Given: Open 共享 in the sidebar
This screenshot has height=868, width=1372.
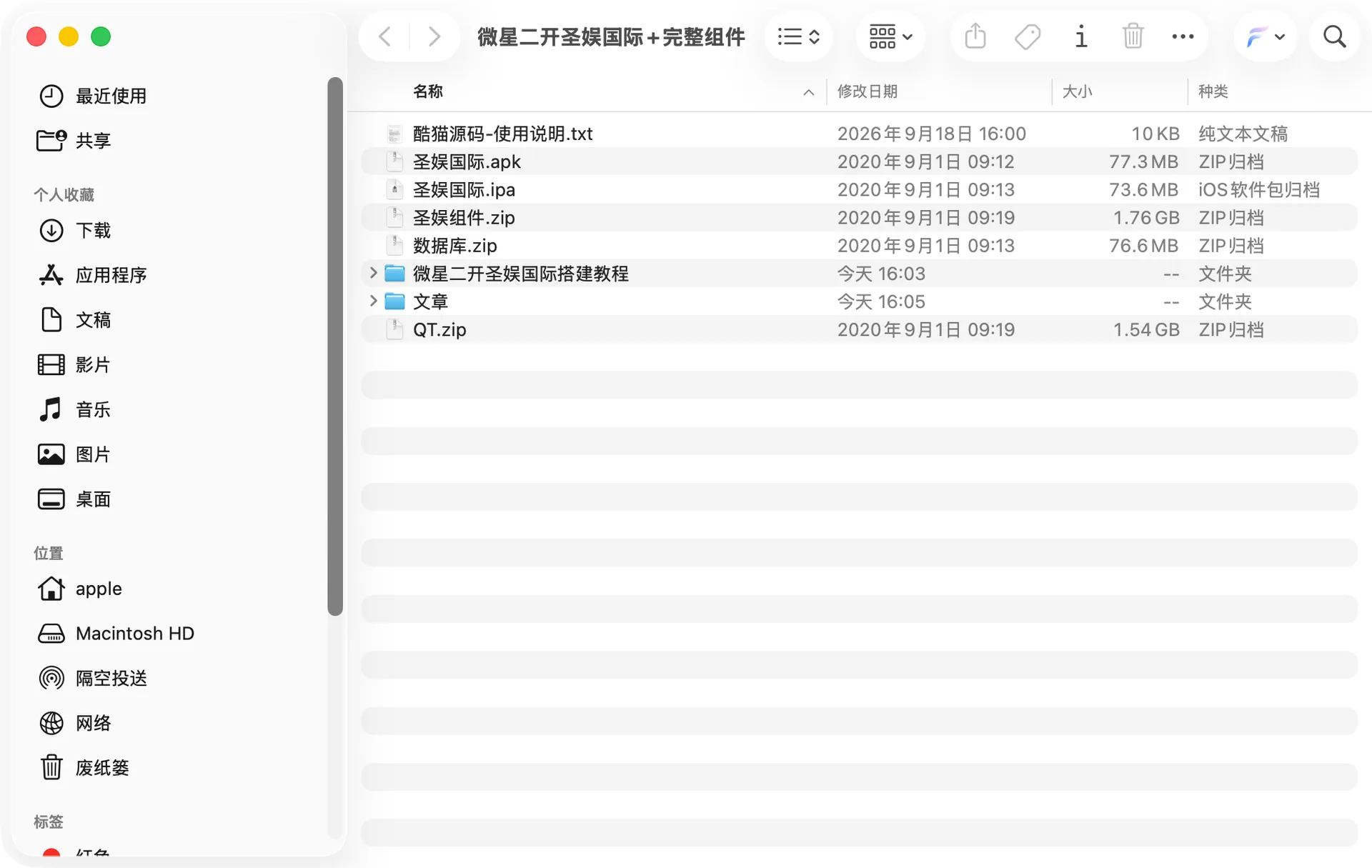Looking at the screenshot, I should pyautogui.click(x=74, y=140).
